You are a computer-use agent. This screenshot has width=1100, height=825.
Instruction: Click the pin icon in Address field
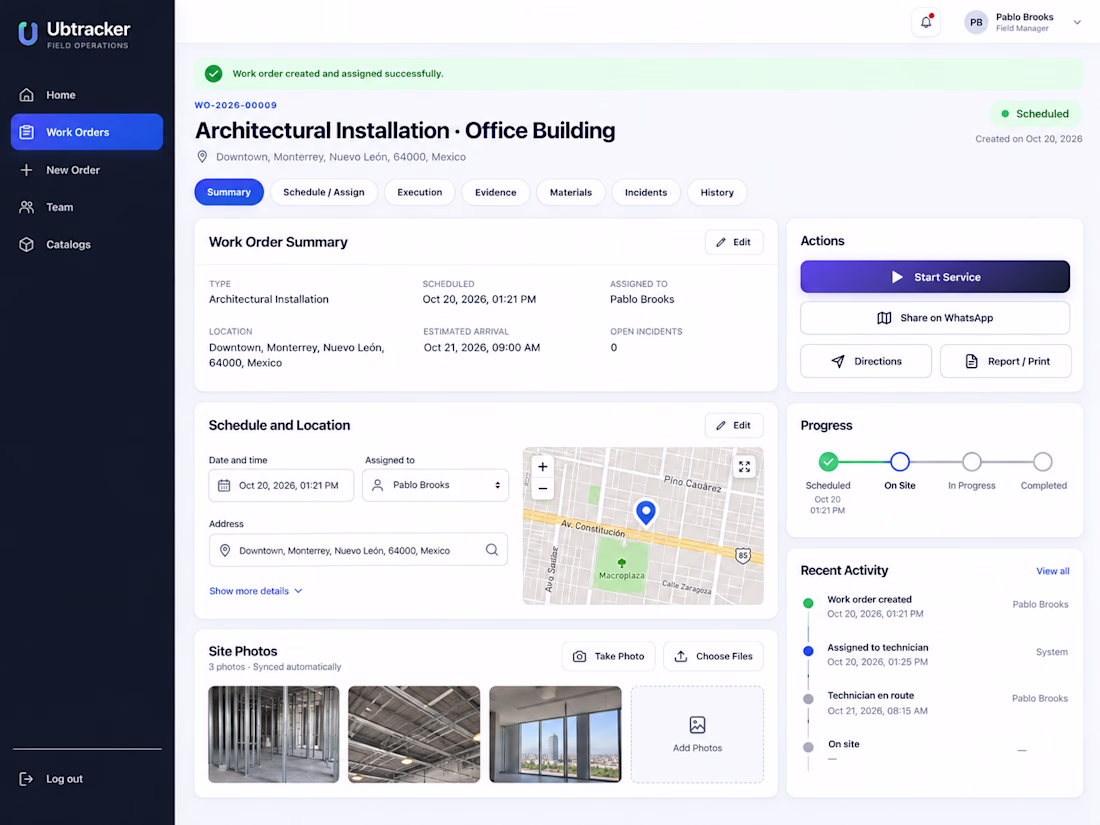(x=225, y=551)
